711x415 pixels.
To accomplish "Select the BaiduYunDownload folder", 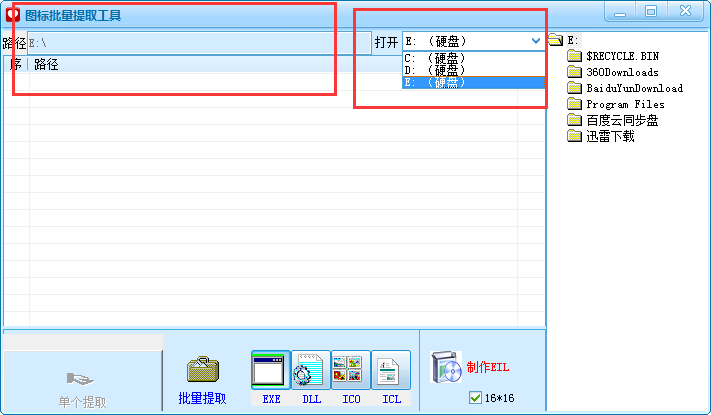I will [633, 88].
